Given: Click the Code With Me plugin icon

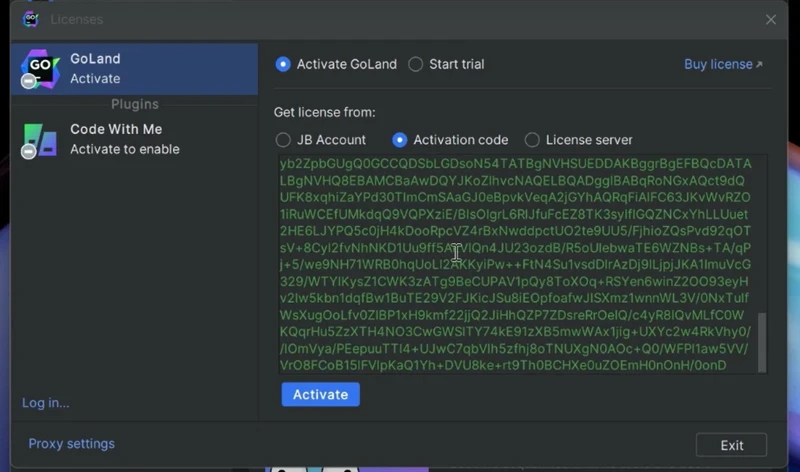Looking at the screenshot, I should 40,139.
